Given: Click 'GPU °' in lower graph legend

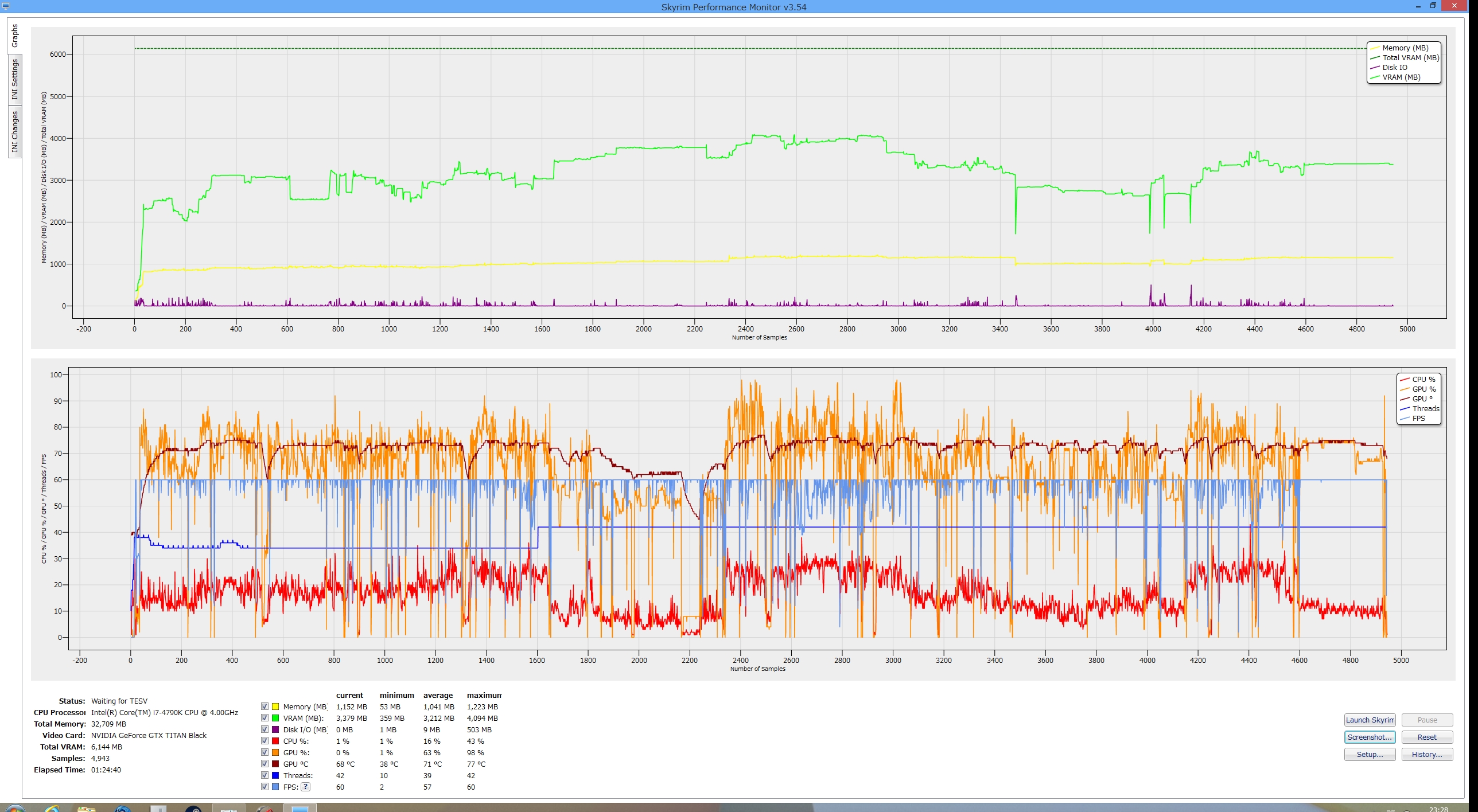Looking at the screenshot, I should click(x=1422, y=399).
